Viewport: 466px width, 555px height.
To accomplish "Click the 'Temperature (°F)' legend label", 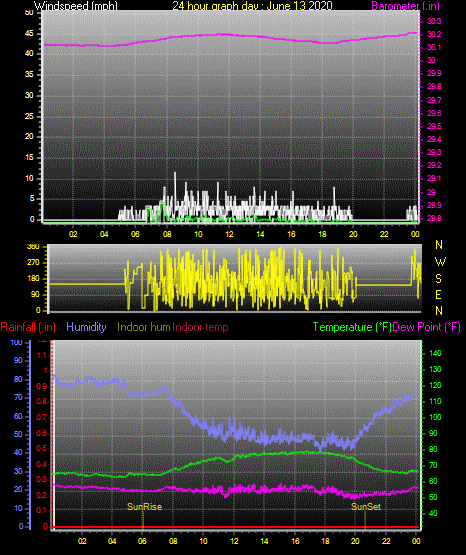I will 352,327.
